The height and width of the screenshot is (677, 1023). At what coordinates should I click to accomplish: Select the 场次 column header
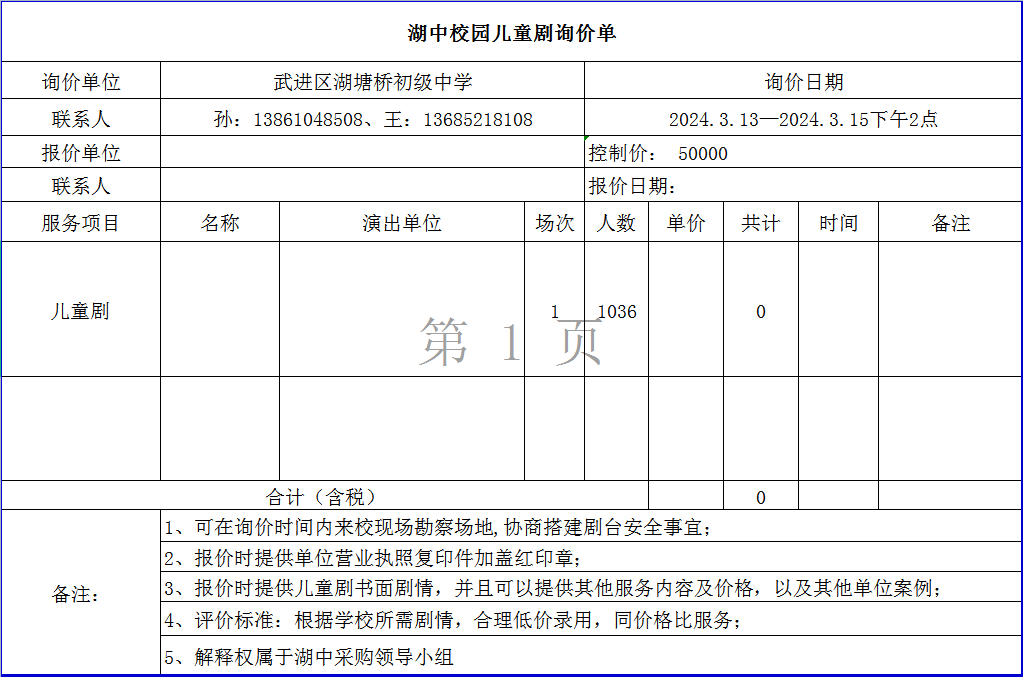(x=555, y=222)
